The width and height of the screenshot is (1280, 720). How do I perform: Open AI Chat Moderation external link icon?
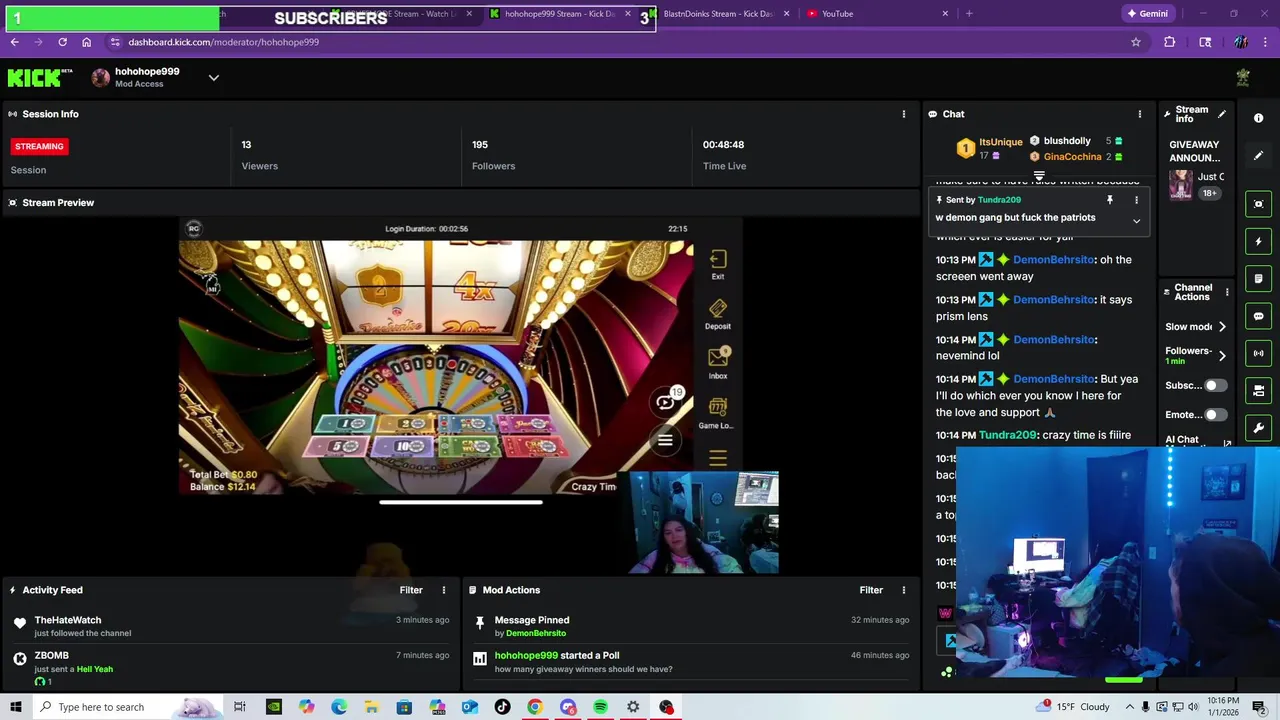(1227, 443)
